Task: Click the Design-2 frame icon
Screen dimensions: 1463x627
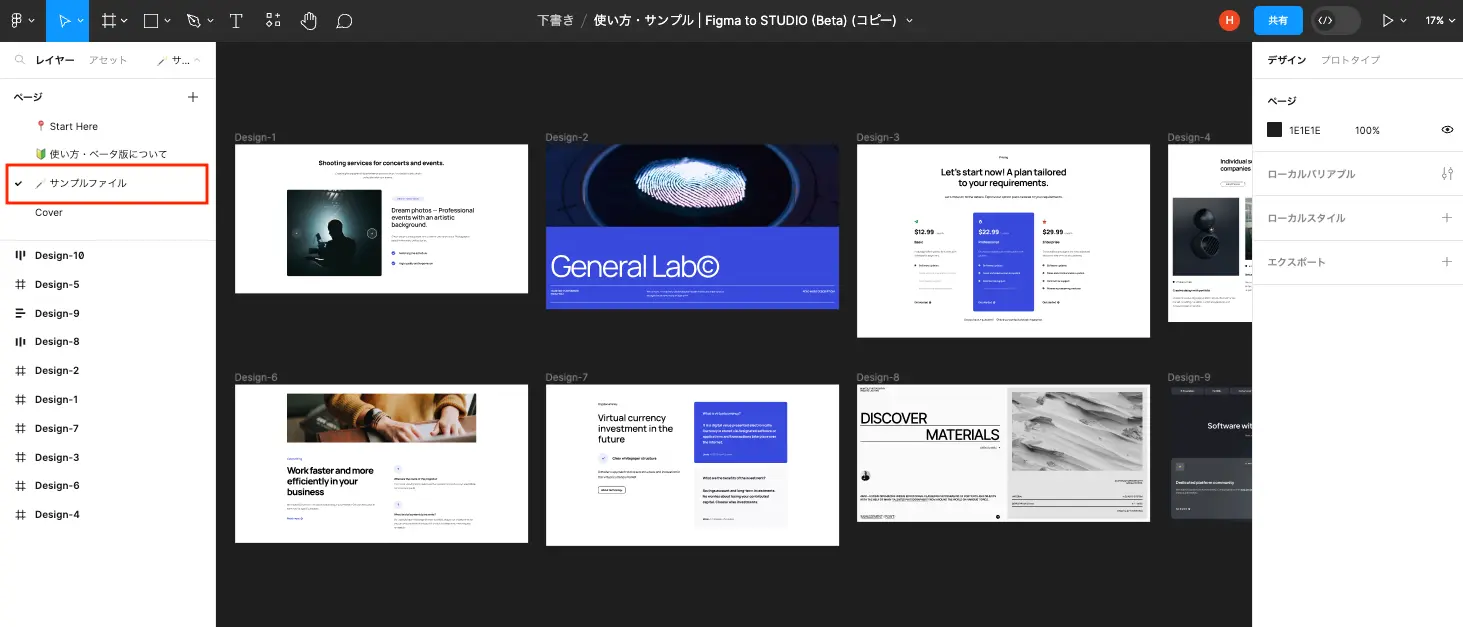Action: (x=20, y=370)
